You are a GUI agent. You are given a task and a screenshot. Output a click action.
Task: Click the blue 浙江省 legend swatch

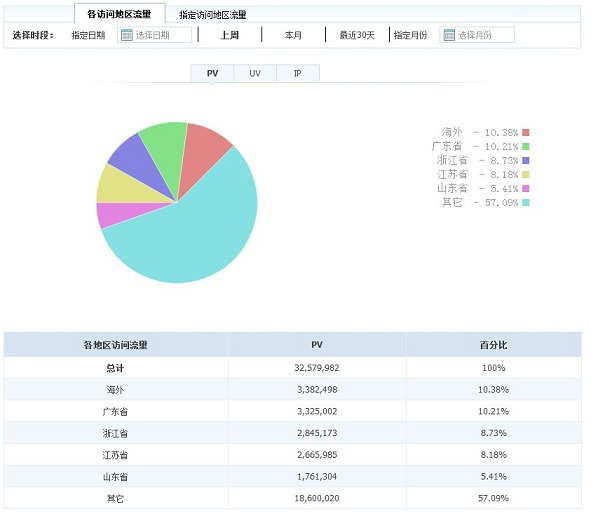[x=526, y=161]
